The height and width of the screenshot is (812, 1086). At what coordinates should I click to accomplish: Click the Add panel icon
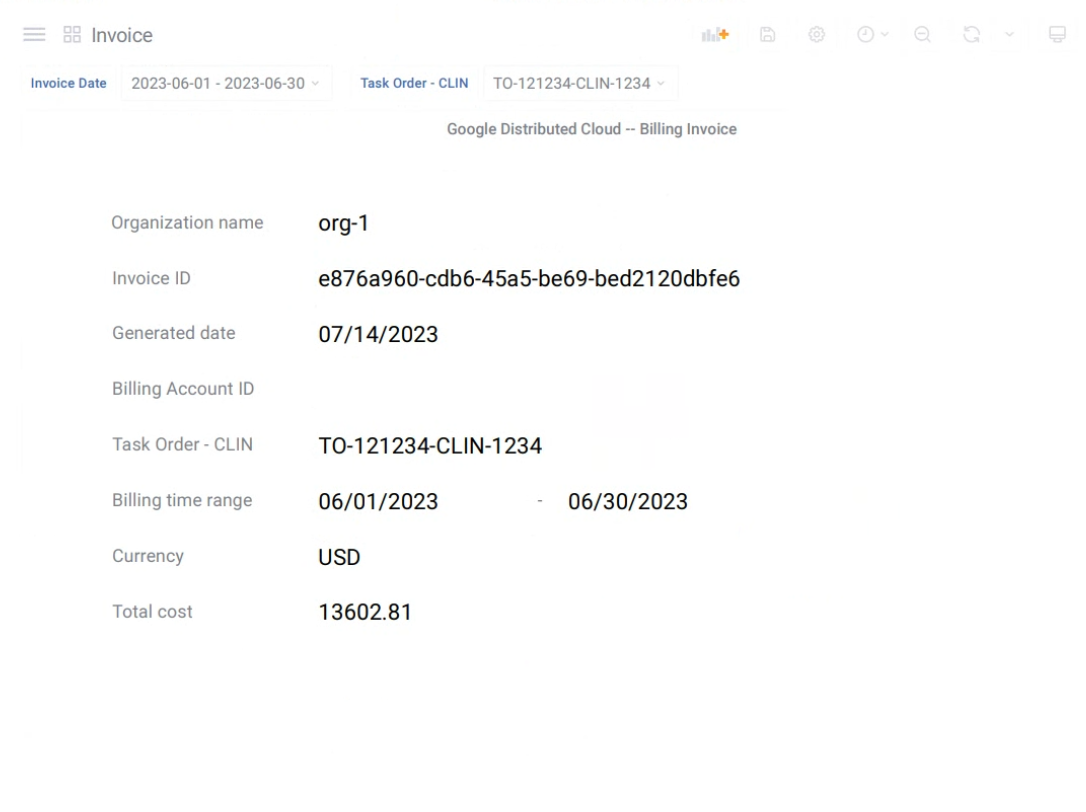point(714,34)
